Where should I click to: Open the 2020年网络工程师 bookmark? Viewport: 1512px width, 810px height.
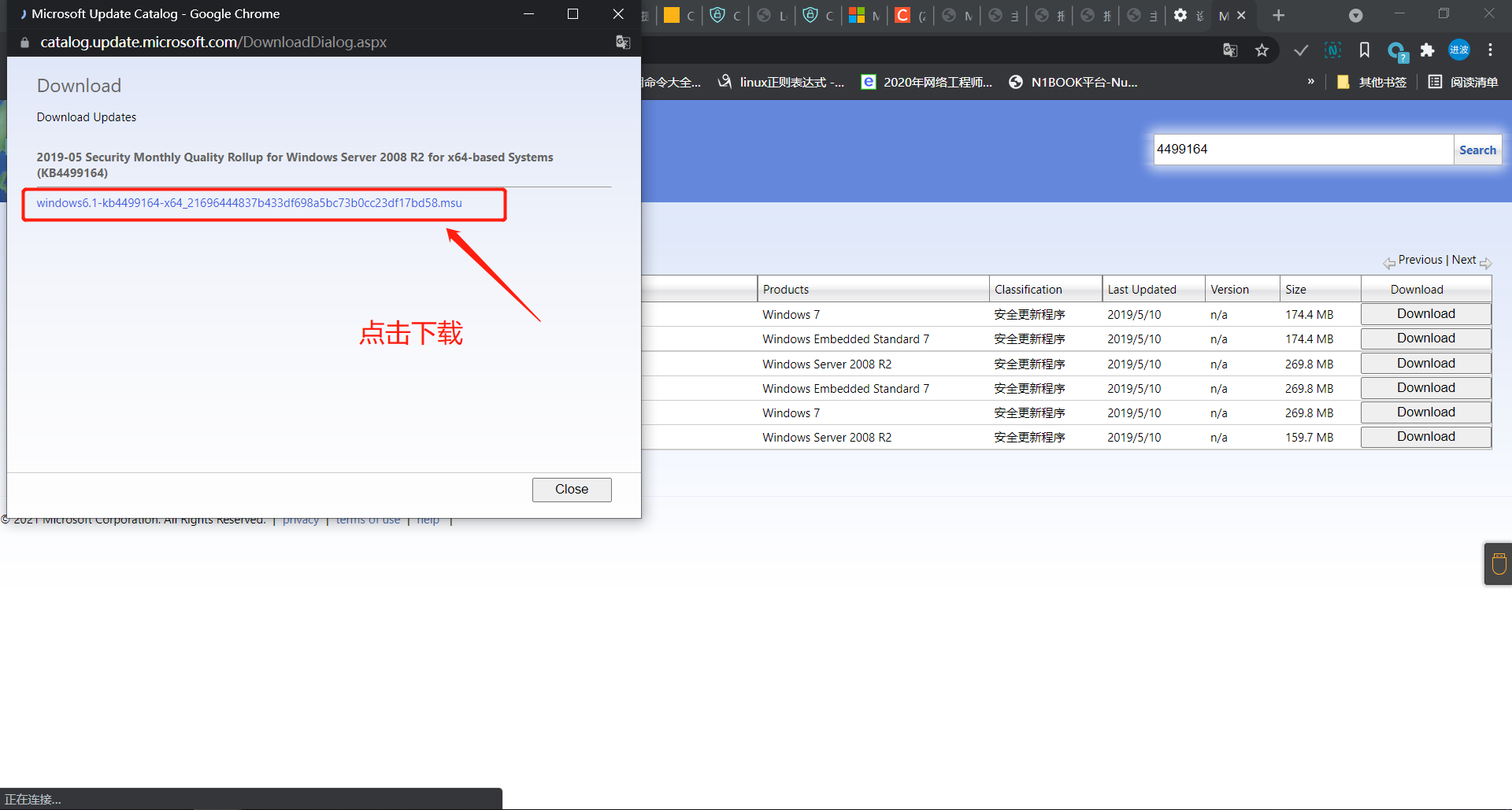(927, 82)
